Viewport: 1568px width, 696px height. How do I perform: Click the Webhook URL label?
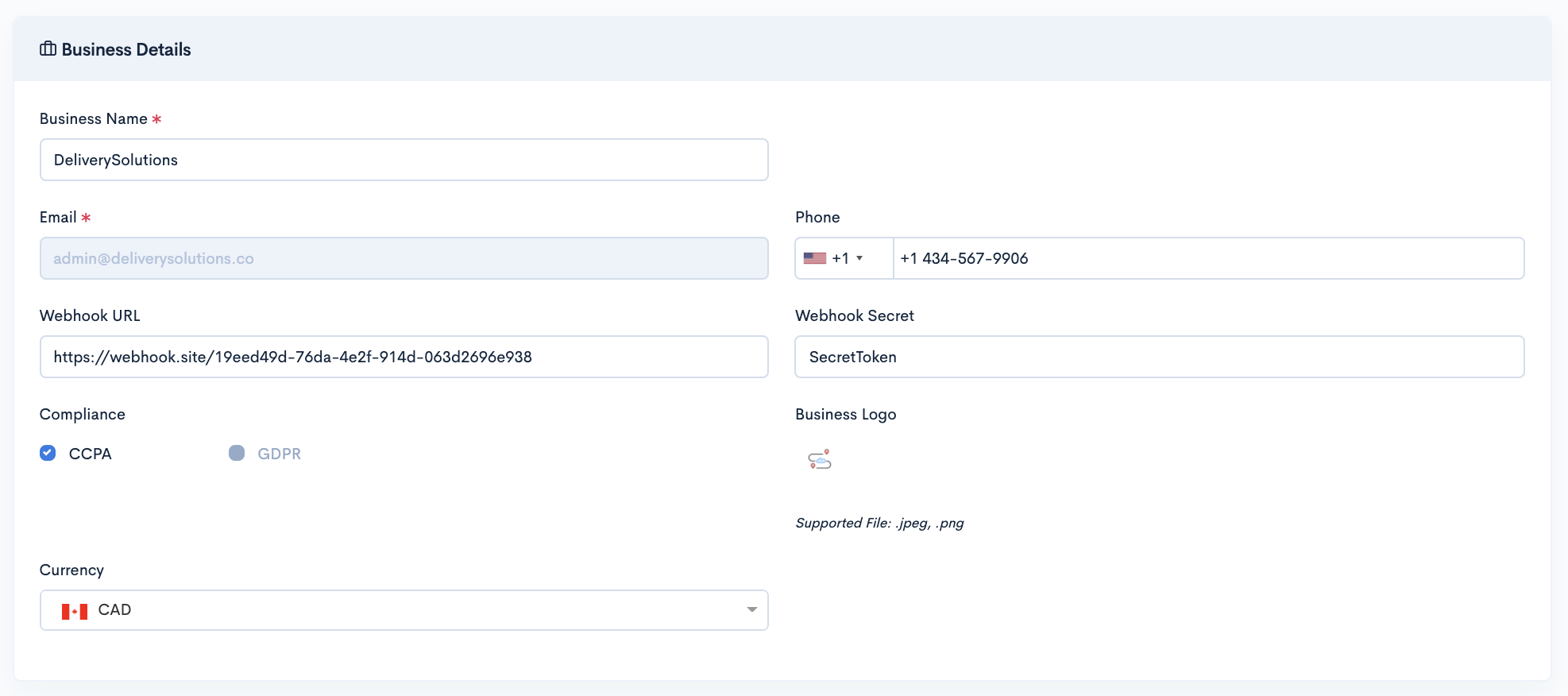pos(90,315)
